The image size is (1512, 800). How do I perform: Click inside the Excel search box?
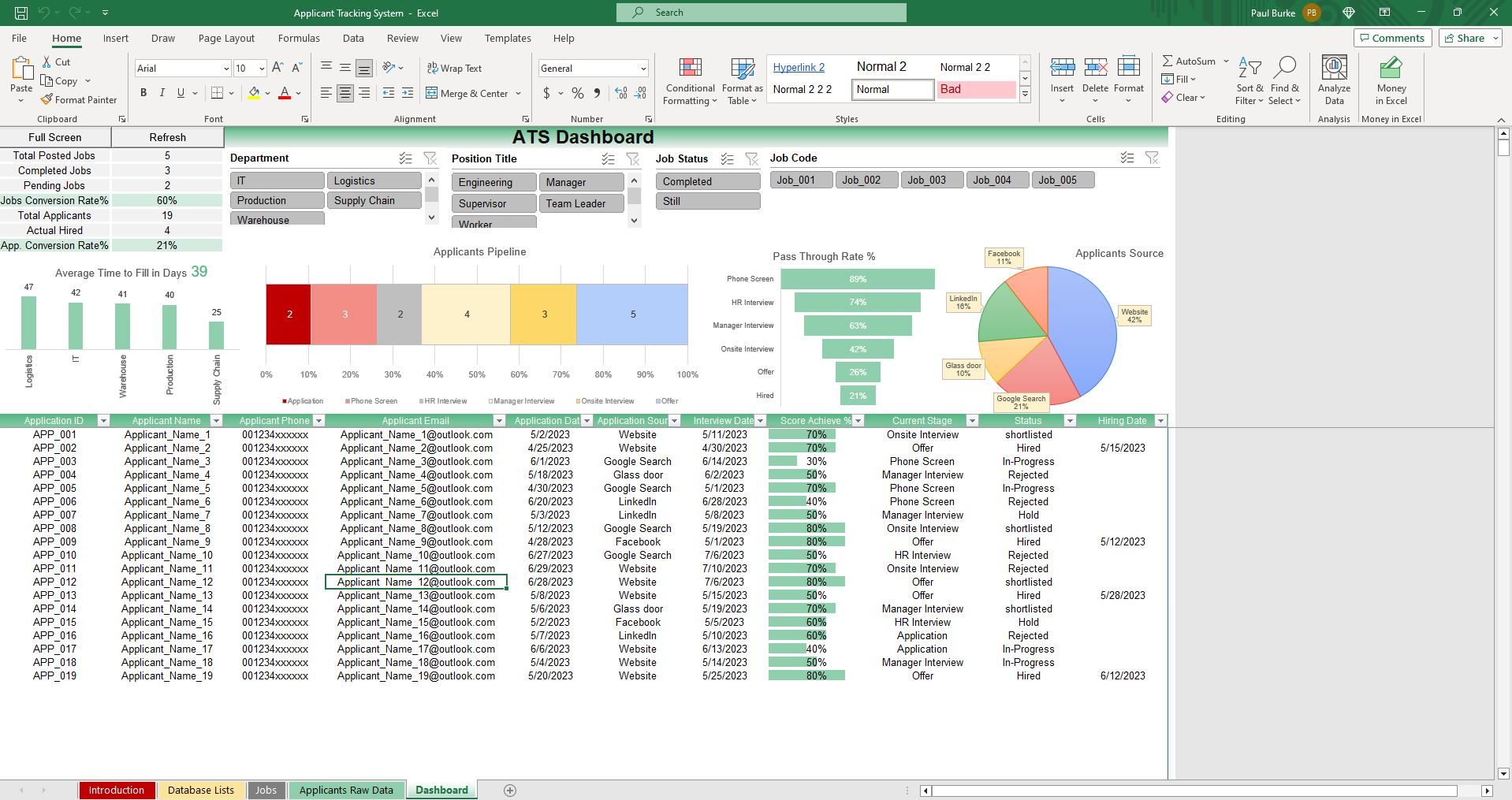[761, 13]
